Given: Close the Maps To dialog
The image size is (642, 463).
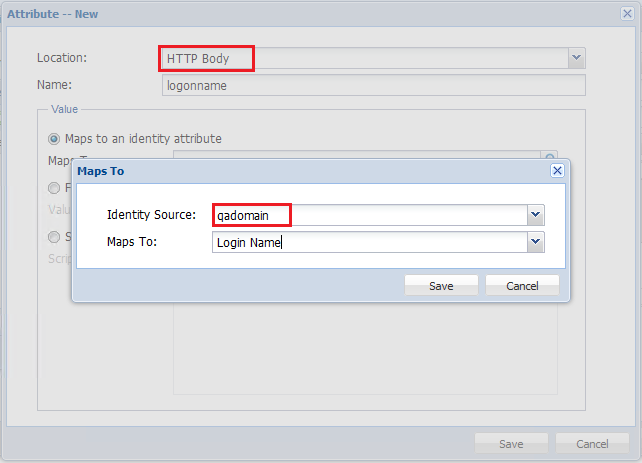Looking at the screenshot, I should (x=557, y=171).
